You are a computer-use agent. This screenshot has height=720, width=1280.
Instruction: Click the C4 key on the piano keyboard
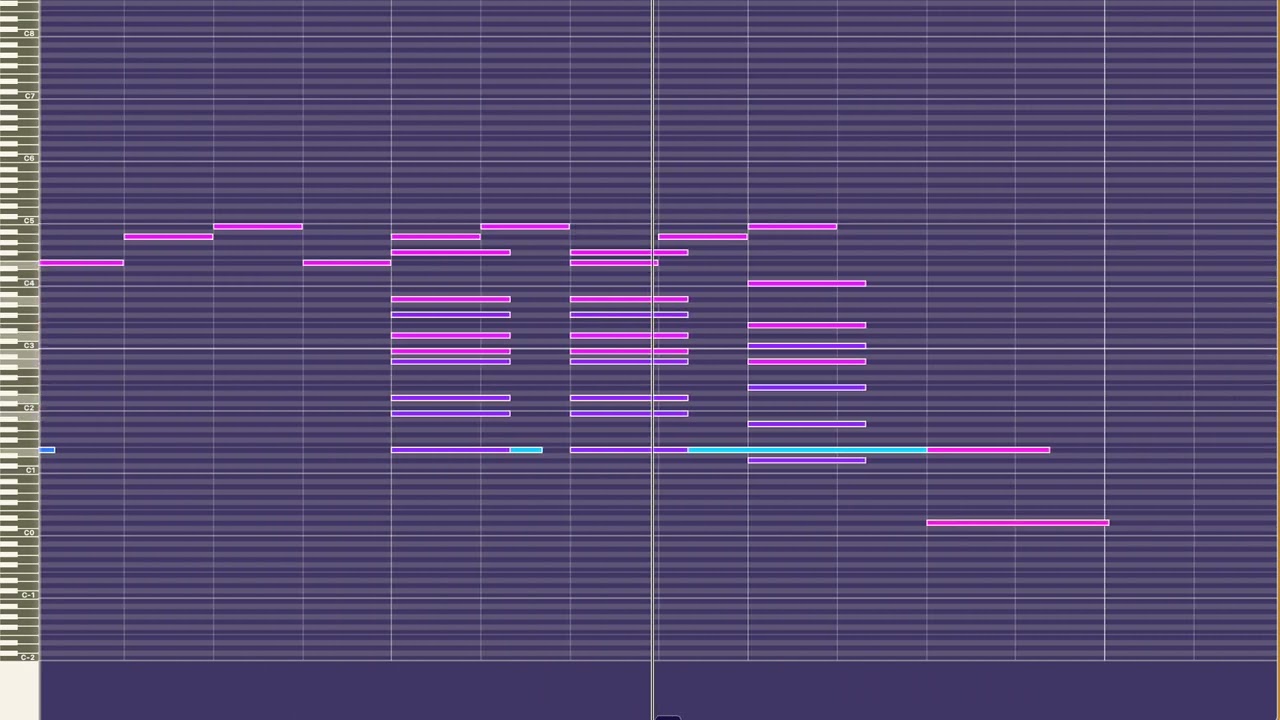pyautogui.click(x=20, y=284)
